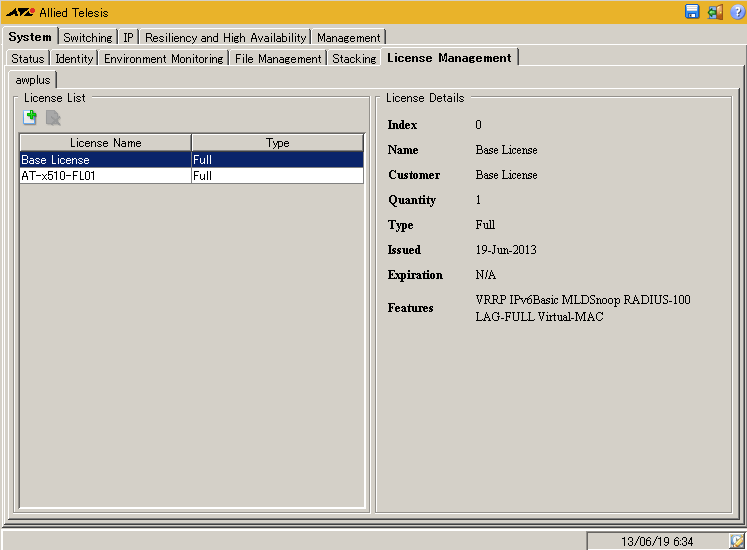Click the greyed delete license icon

click(53, 117)
